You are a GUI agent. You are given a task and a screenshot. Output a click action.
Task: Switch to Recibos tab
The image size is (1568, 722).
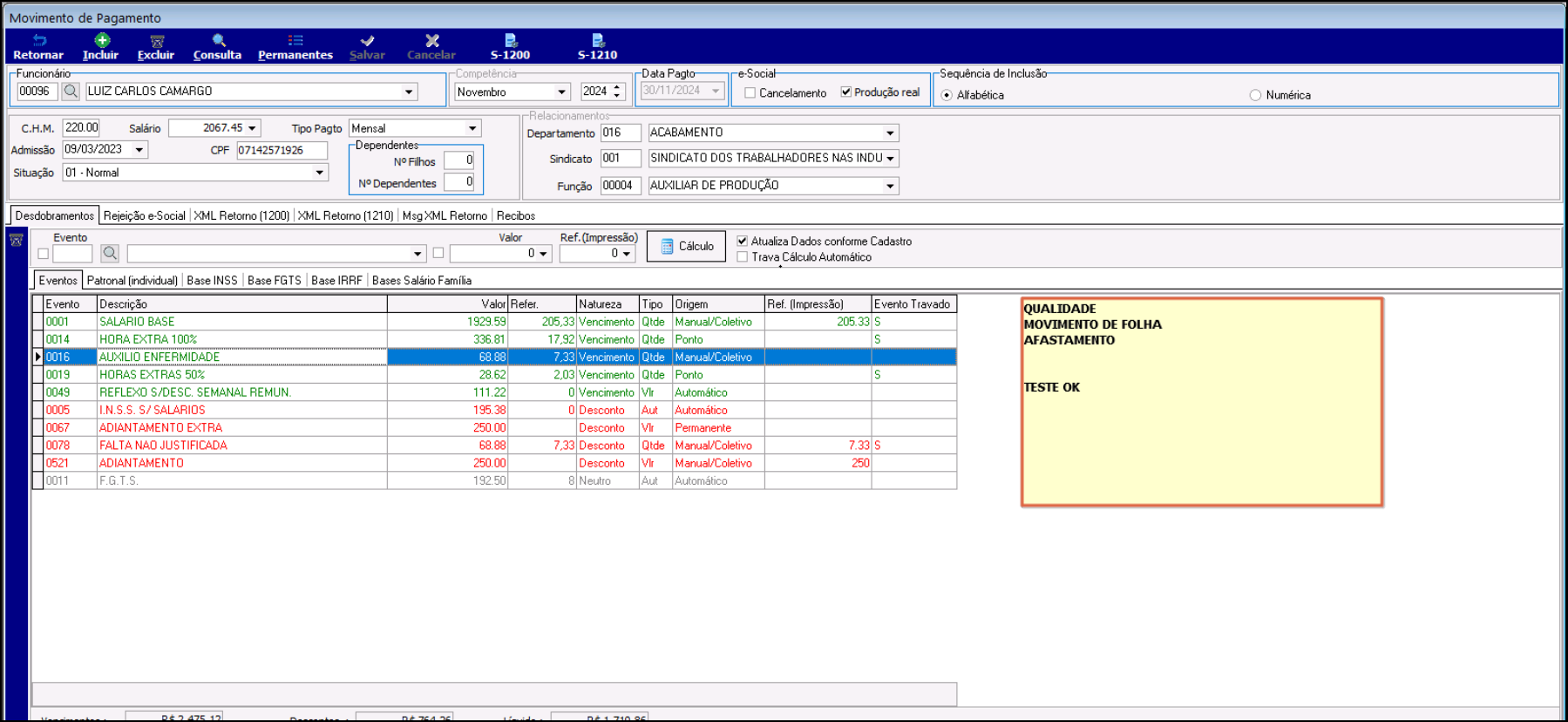[x=516, y=215]
